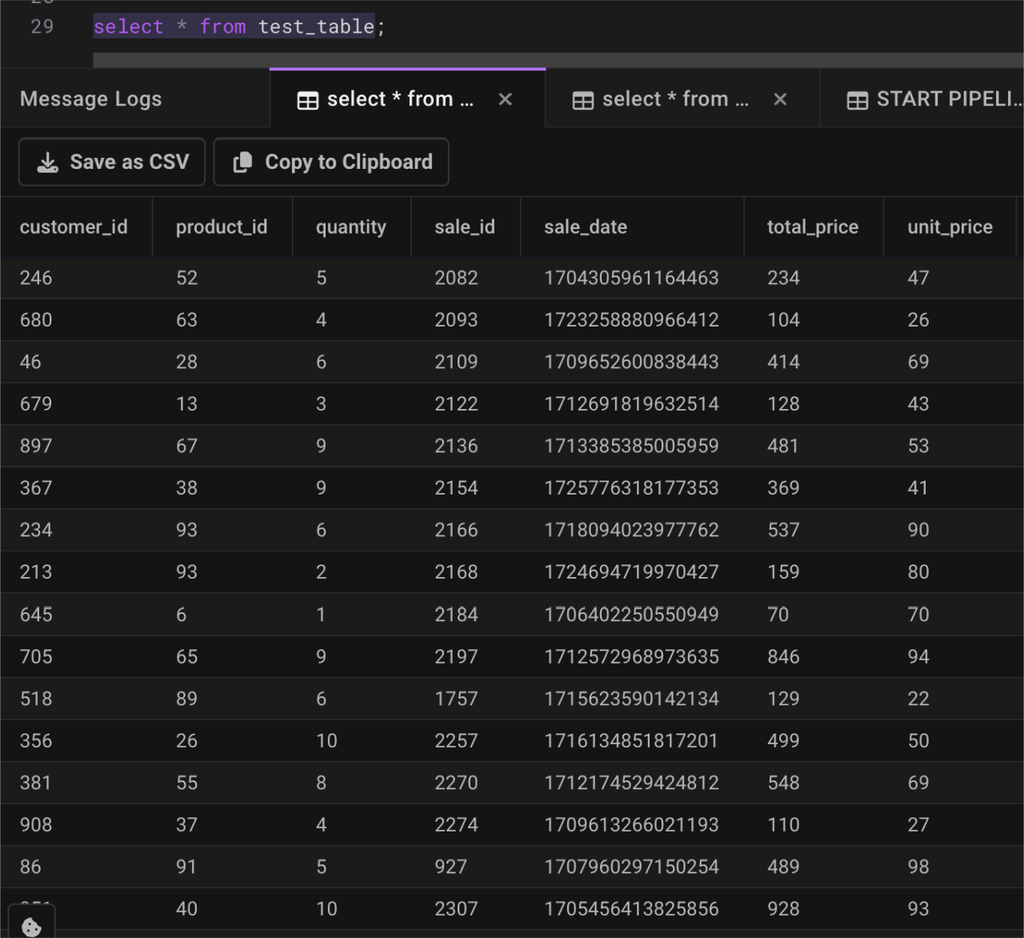This screenshot has width=1024, height=938.
Task: Select sale_date cell 1712572968973635
Action: (632, 656)
